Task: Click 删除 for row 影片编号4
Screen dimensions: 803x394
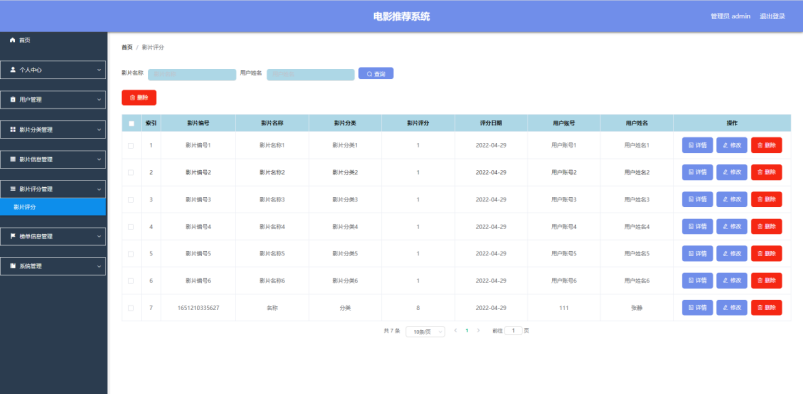Action: [x=767, y=226]
